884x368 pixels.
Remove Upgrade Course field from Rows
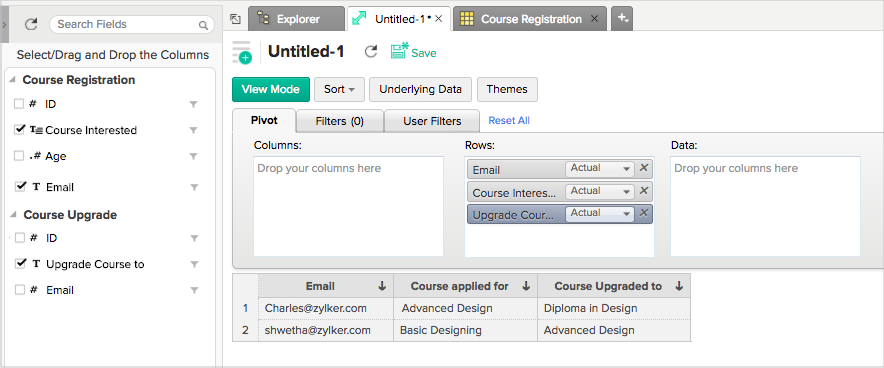pos(643,214)
